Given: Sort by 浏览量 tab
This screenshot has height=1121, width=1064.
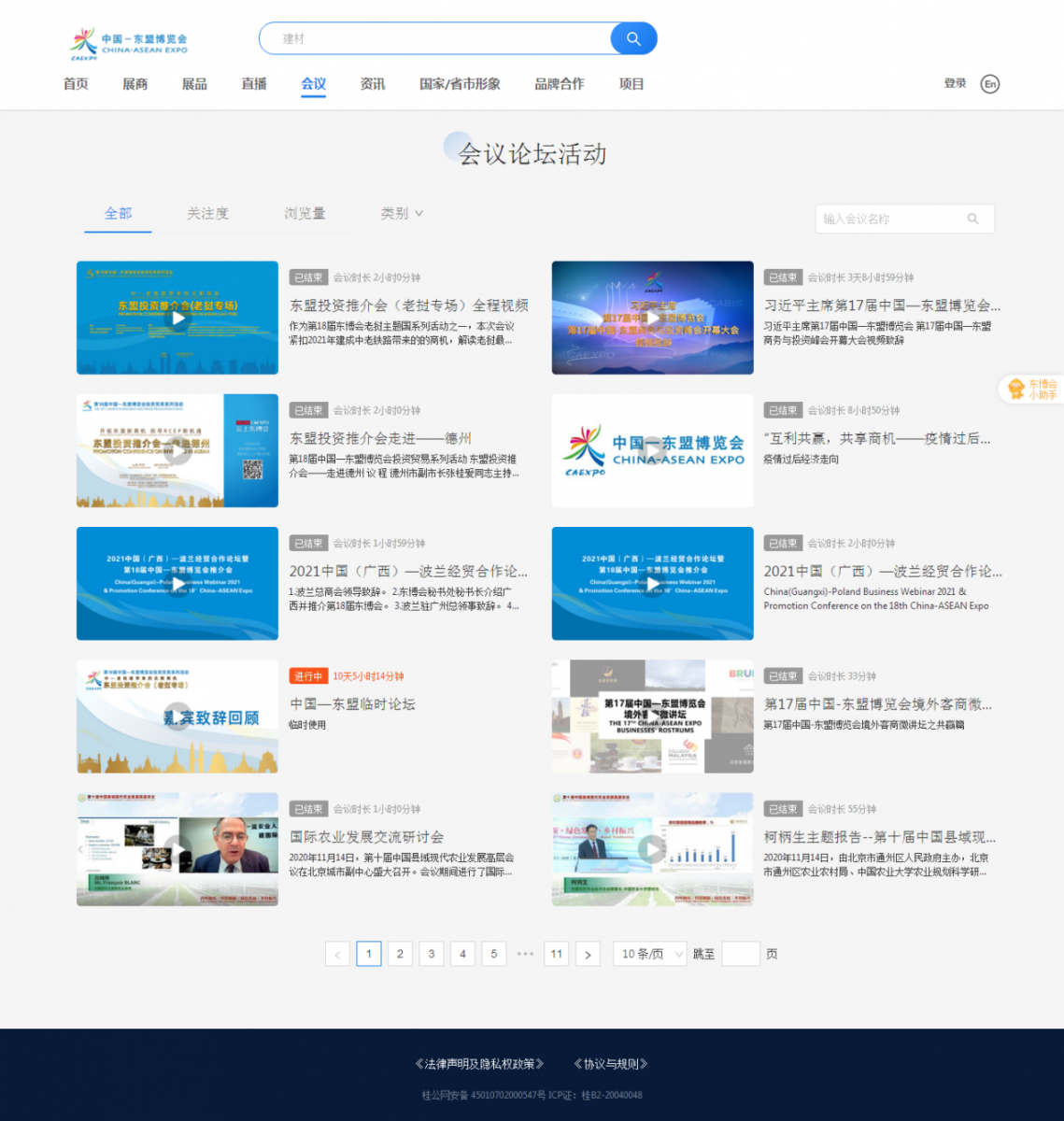Looking at the screenshot, I should coord(305,213).
